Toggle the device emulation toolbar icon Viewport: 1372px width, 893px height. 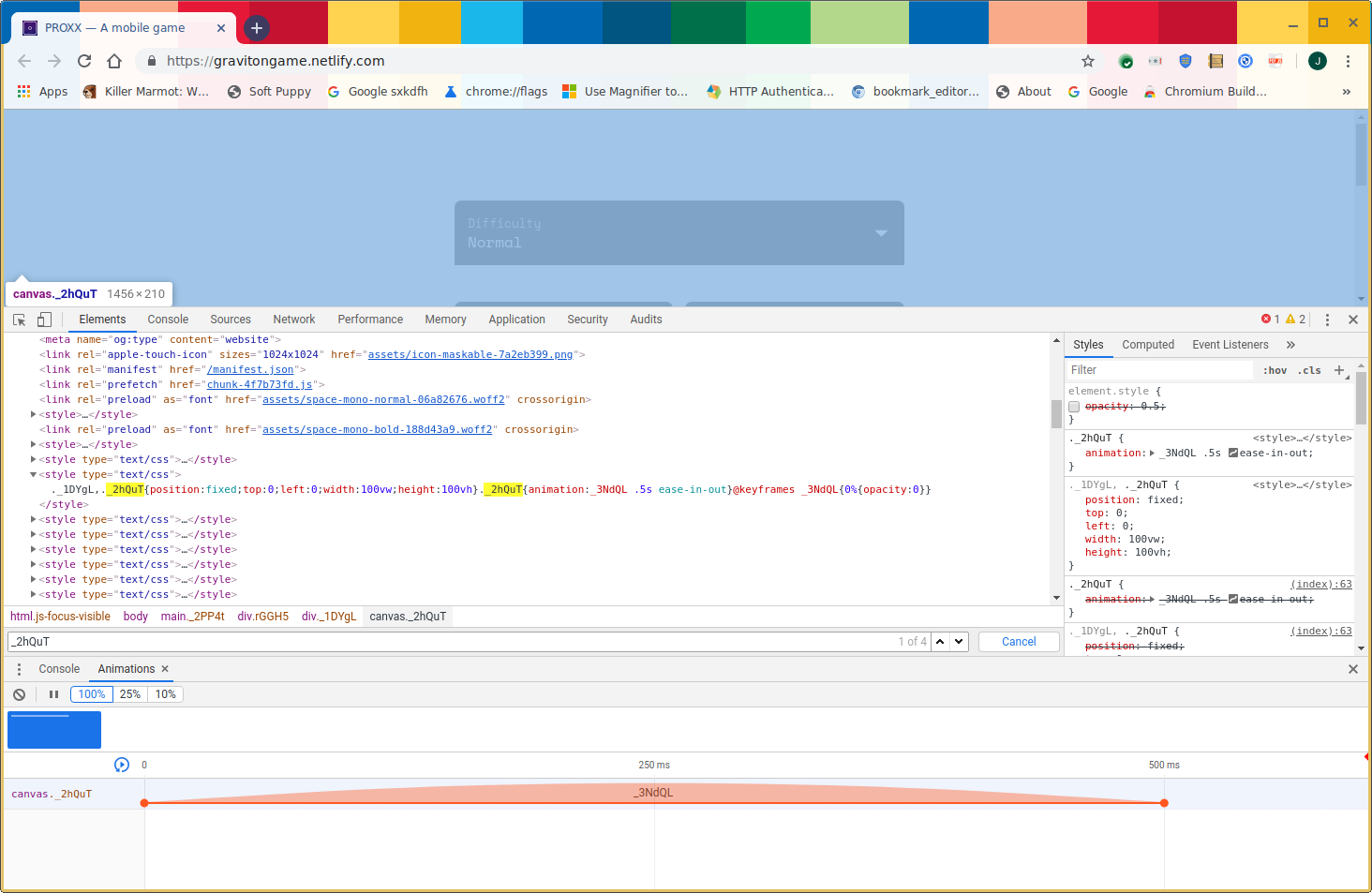pyautogui.click(x=43, y=319)
